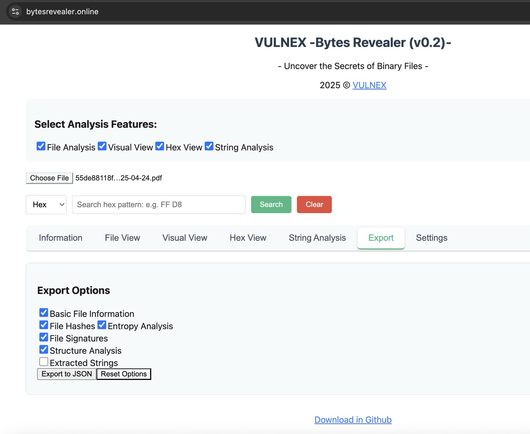
Task: Enable Extracted Strings export option
Action: [44, 362]
